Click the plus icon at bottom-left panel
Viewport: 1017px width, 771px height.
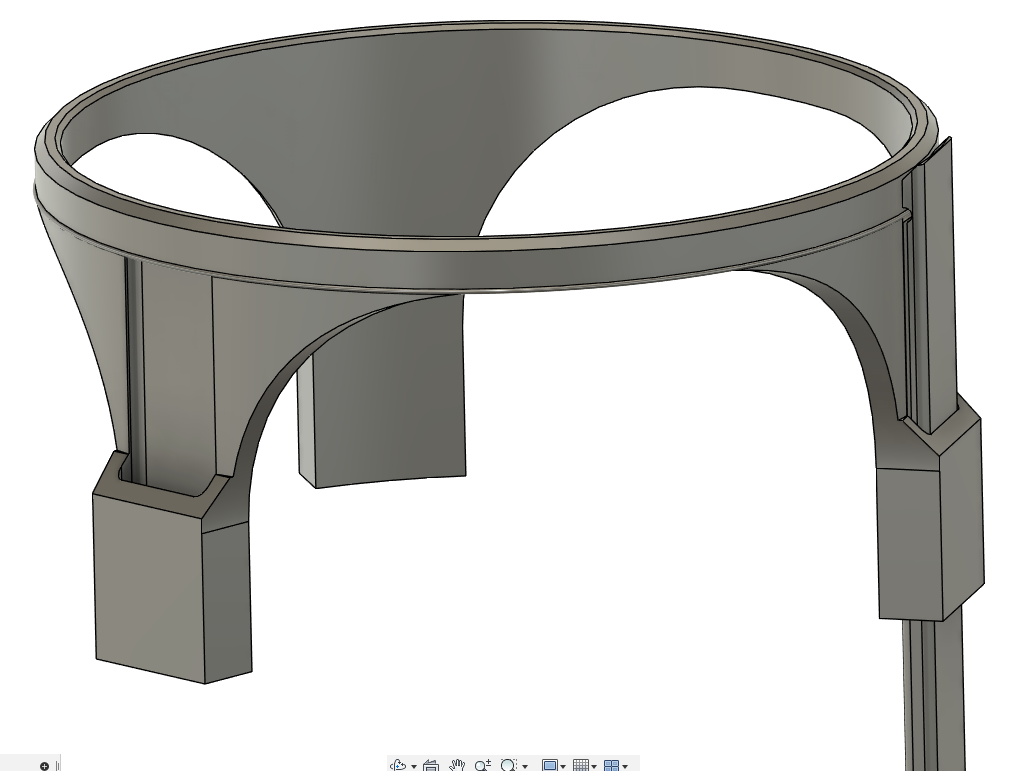point(44,766)
